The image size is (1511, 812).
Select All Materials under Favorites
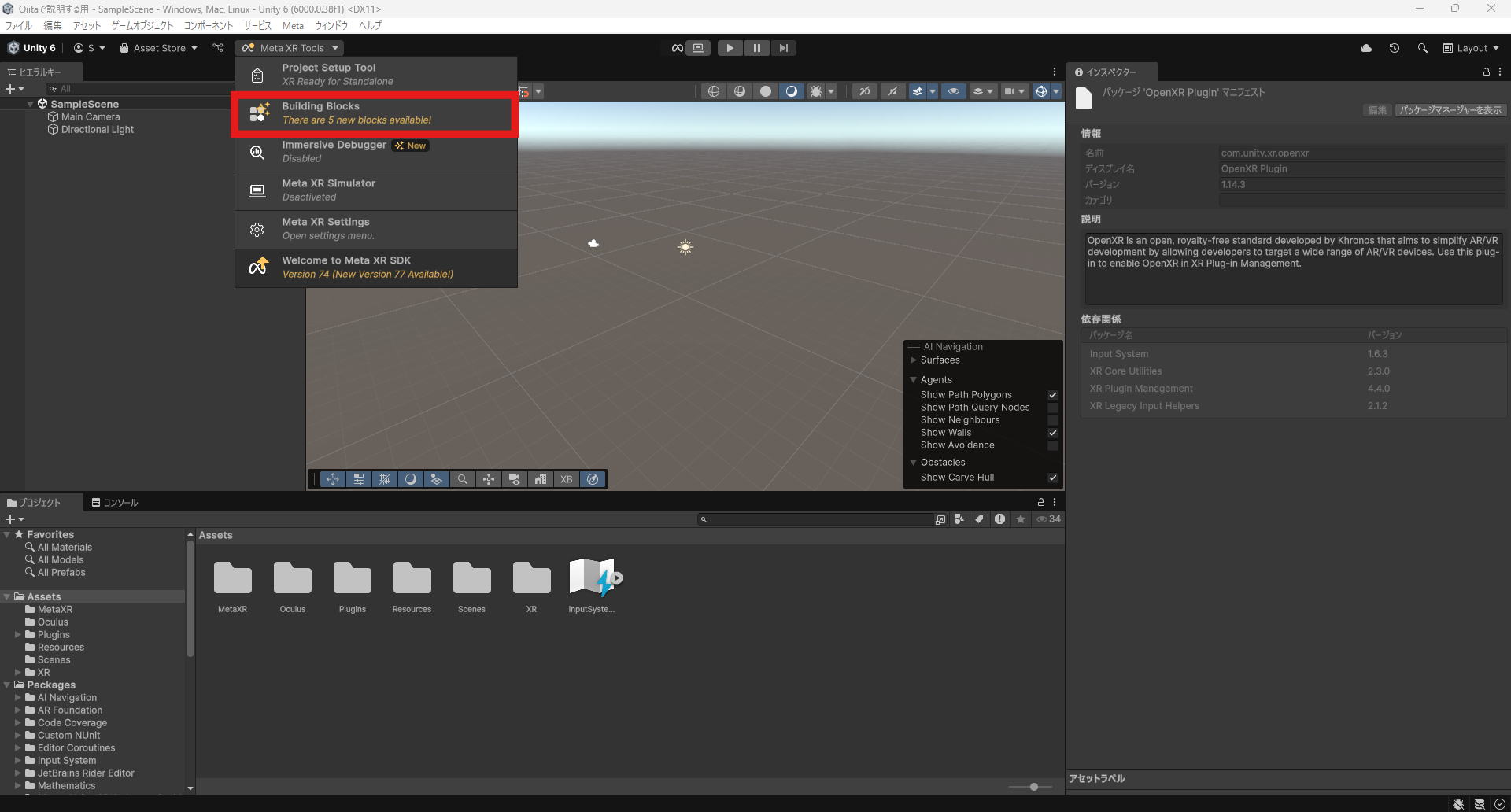65,548
